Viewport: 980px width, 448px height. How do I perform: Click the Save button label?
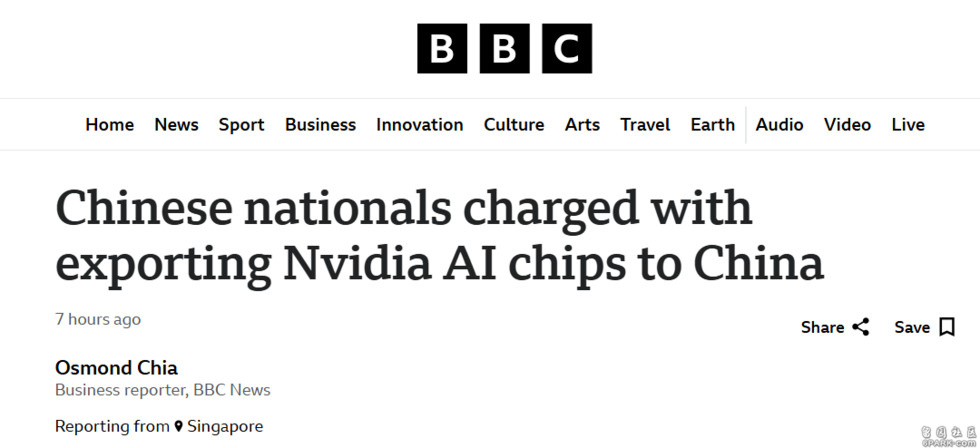911,327
